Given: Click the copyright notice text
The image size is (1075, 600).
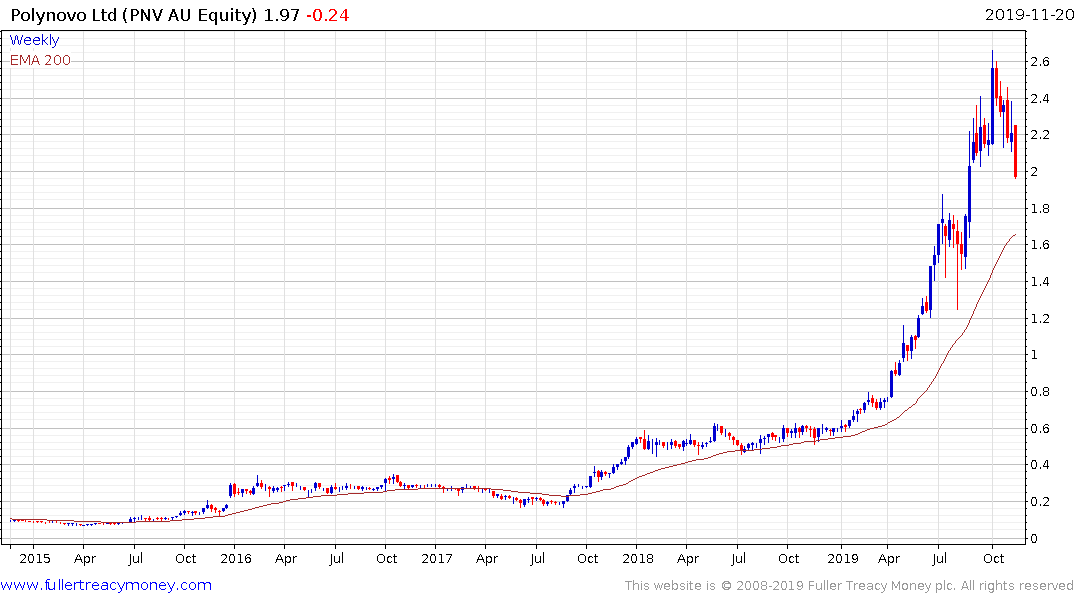Looking at the screenshot, I should coord(849,586).
